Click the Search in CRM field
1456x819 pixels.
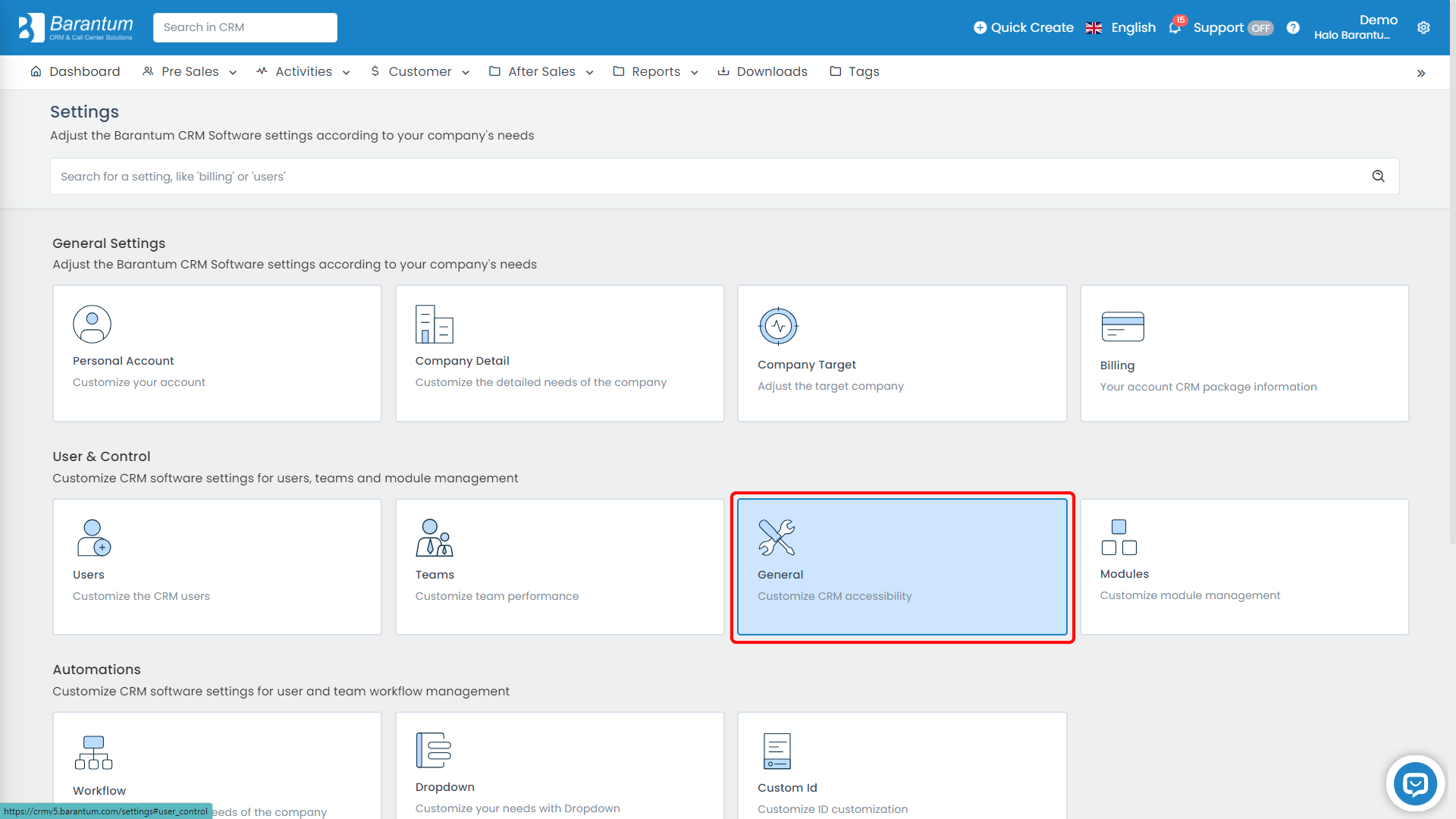tap(245, 27)
